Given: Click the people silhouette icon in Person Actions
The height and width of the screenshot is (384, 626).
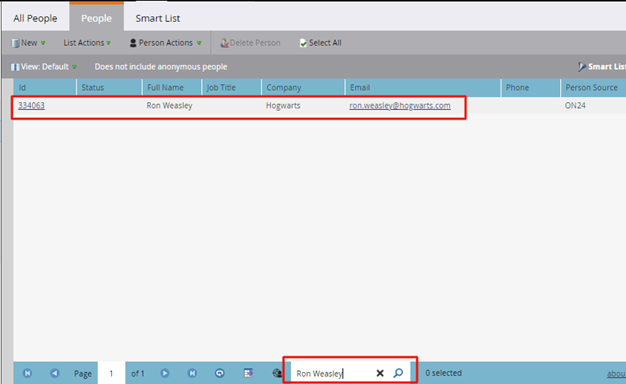Looking at the screenshot, I should point(133,43).
